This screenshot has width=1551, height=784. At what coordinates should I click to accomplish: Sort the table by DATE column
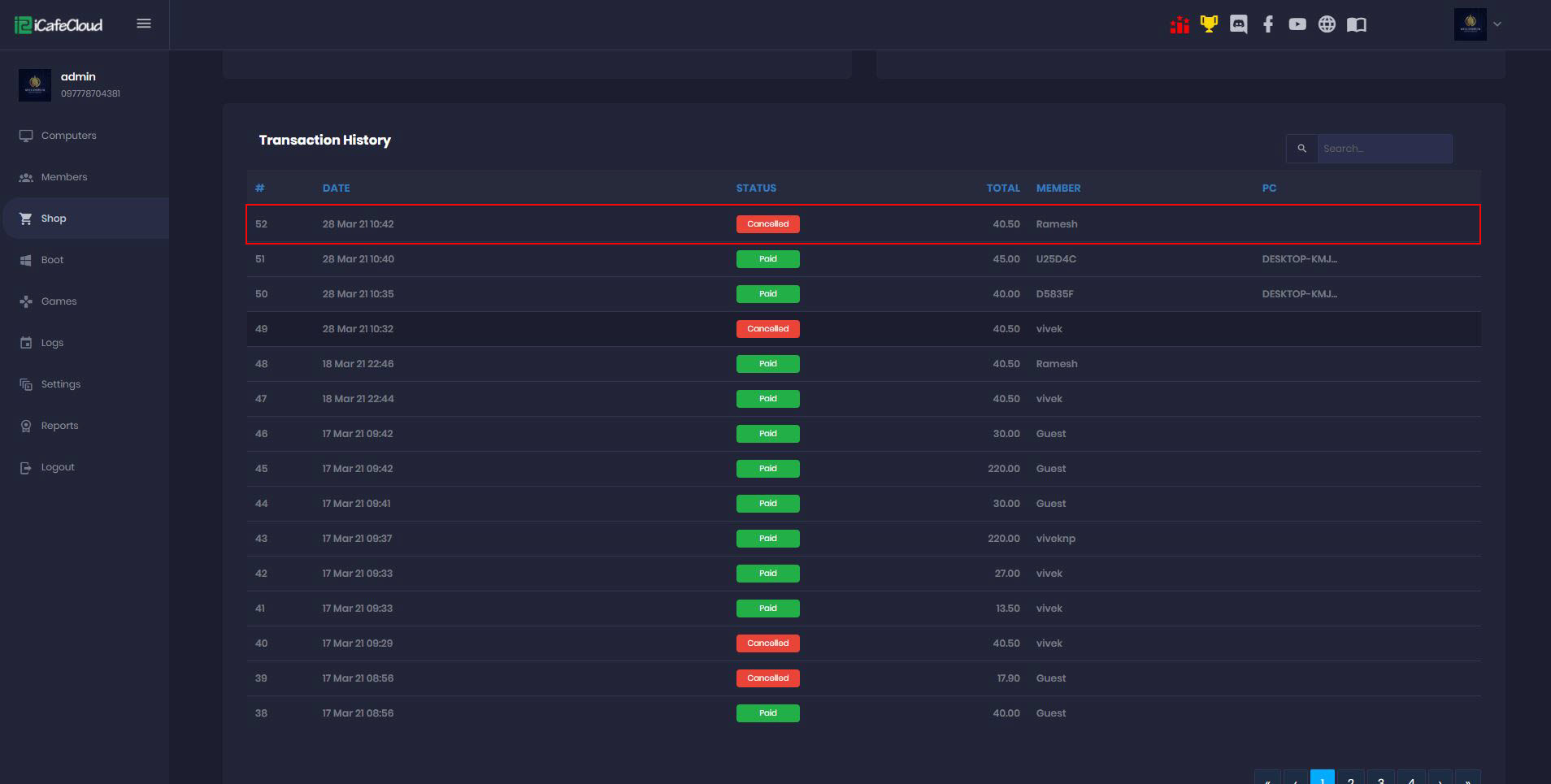tap(336, 188)
